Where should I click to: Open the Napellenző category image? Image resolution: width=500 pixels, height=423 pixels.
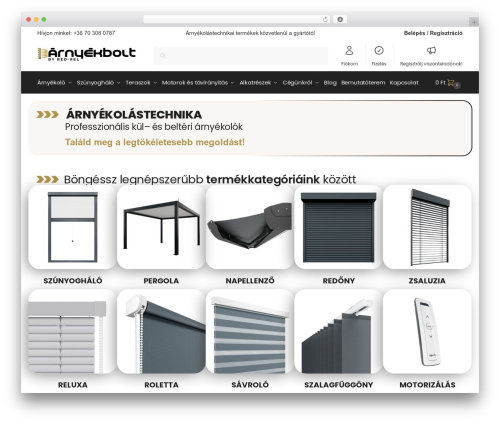(250, 227)
